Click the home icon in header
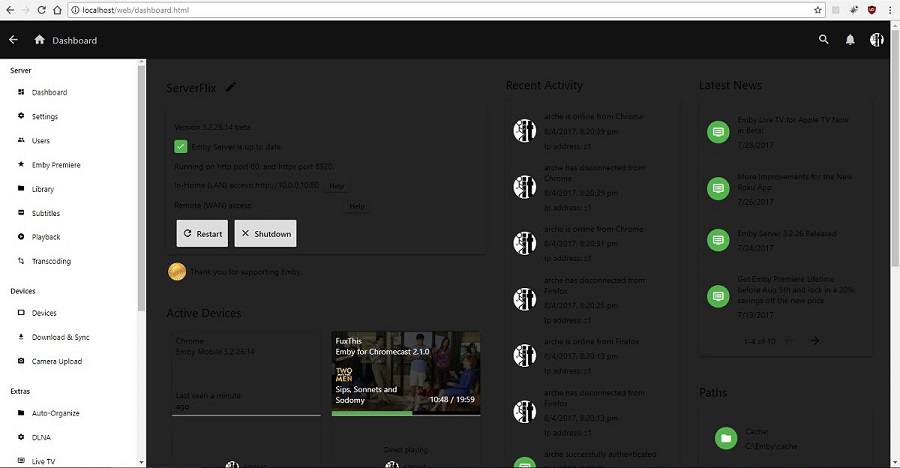This screenshot has width=900, height=468. (39, 40)
